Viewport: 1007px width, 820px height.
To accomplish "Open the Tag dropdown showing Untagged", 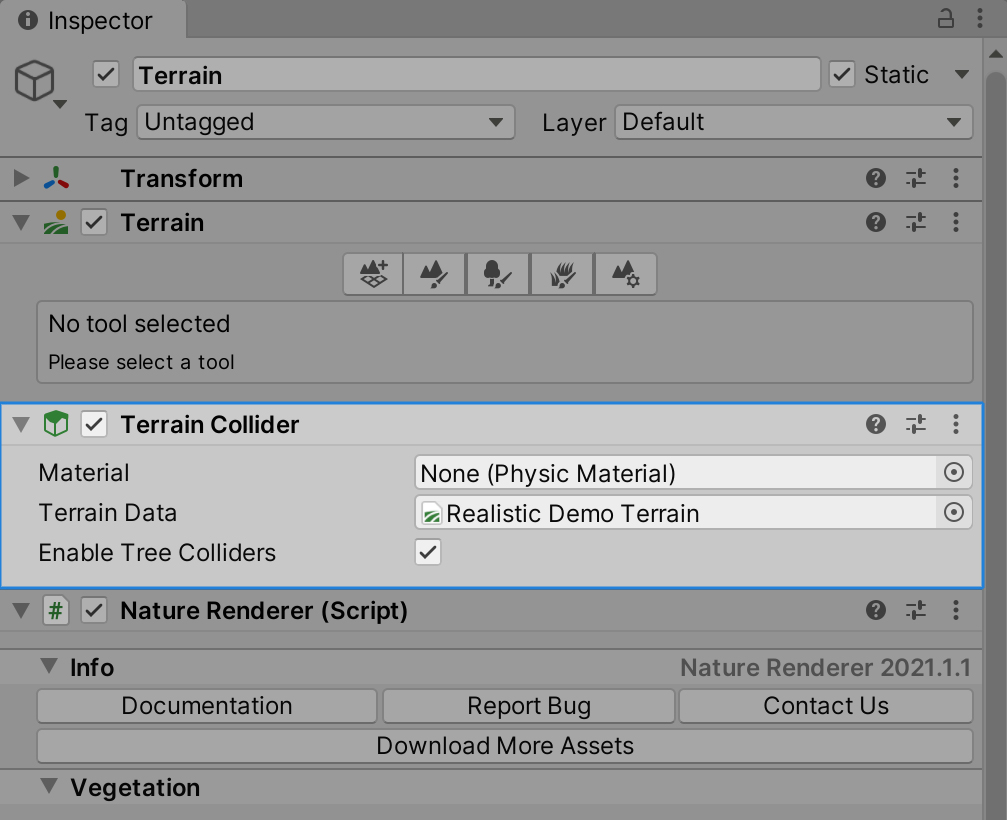I will 325,122.
